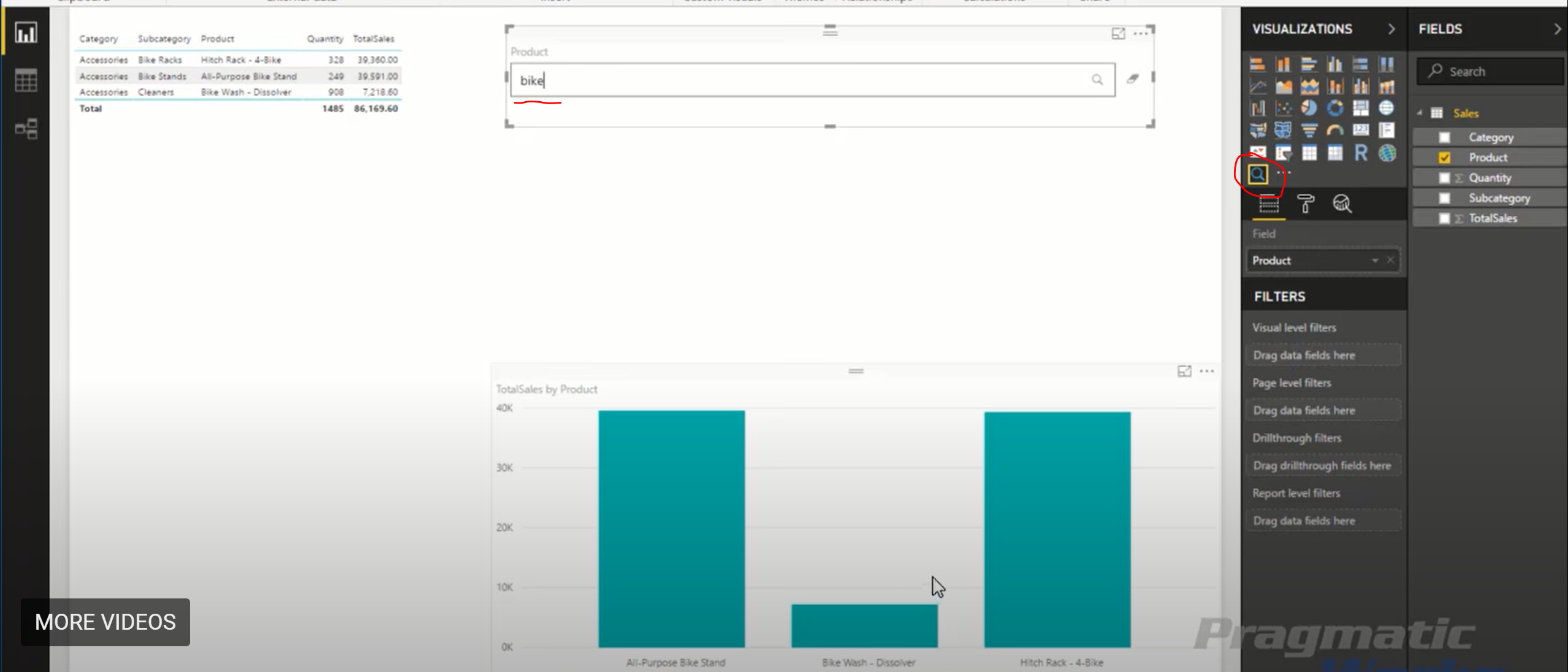The image size is (1568, 672).
Task: Click the search magnifier in text filter
Action: coord(1097,80)
